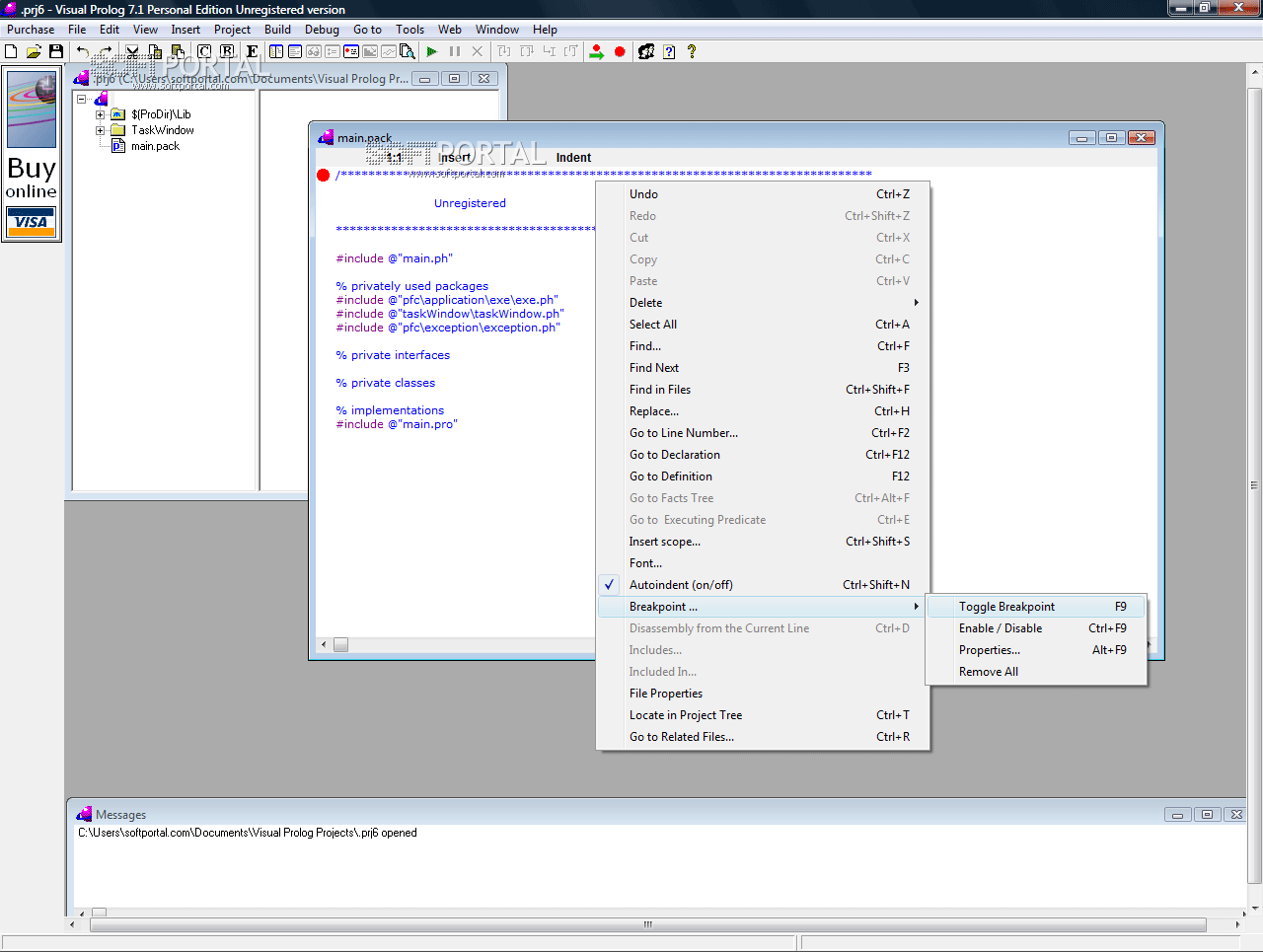Click the editor scroll left arrow
Image resolution: width=1263 pixels, height=952 pixels.
324,645
